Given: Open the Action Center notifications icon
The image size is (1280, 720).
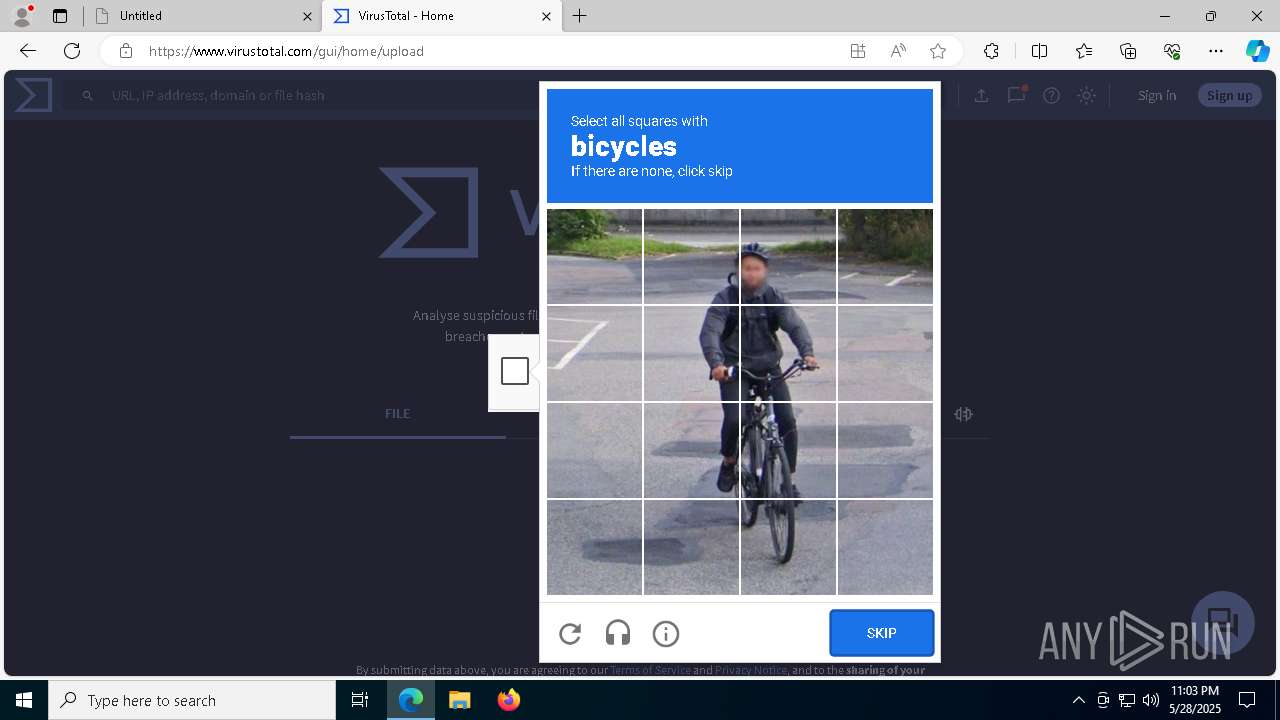Looking at the screenshot, I should 1247,700.
